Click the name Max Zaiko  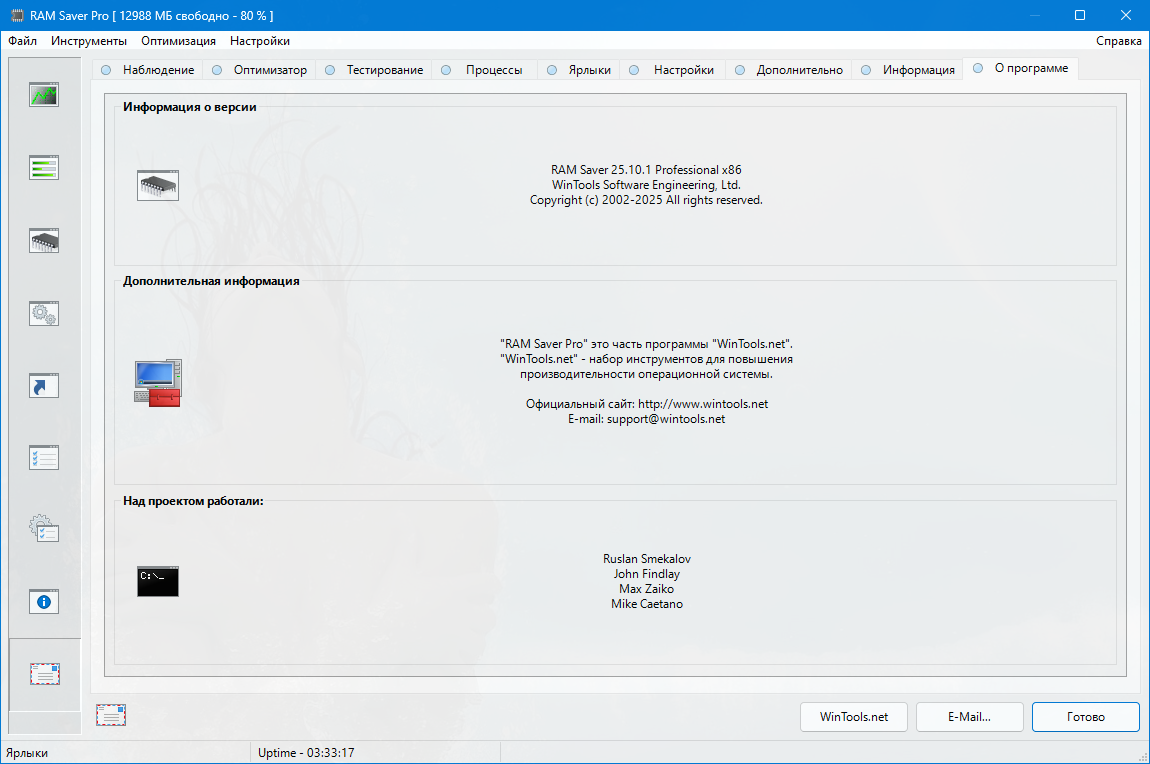tap(646, 589)
